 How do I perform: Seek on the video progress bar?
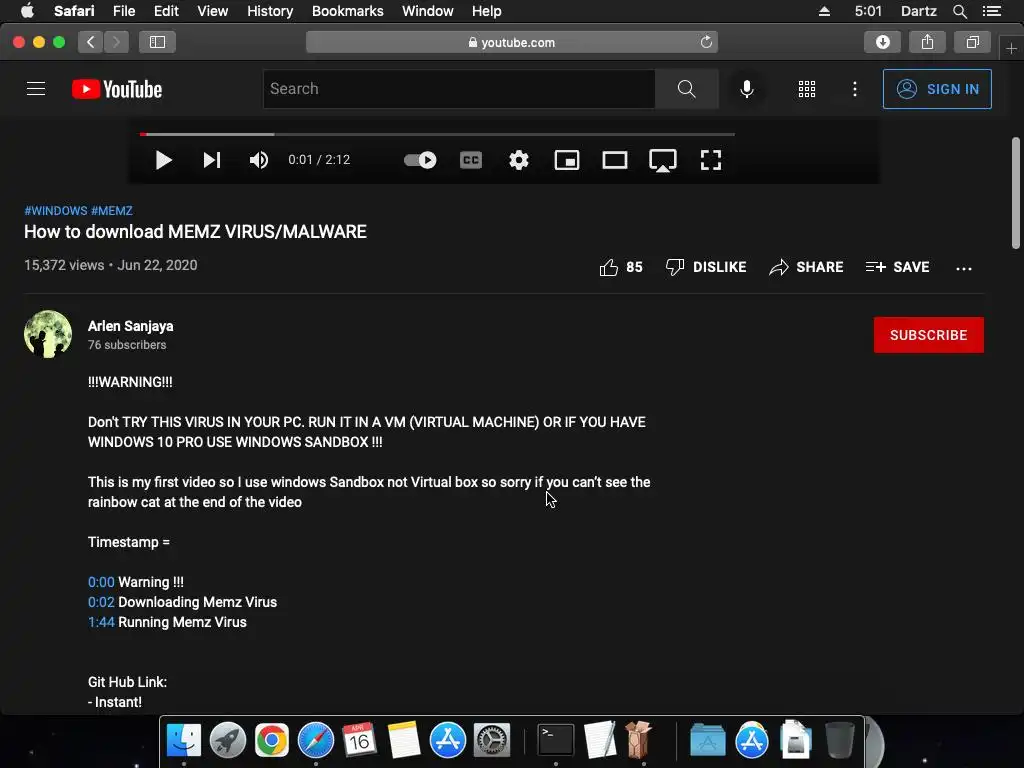(438, 134)
